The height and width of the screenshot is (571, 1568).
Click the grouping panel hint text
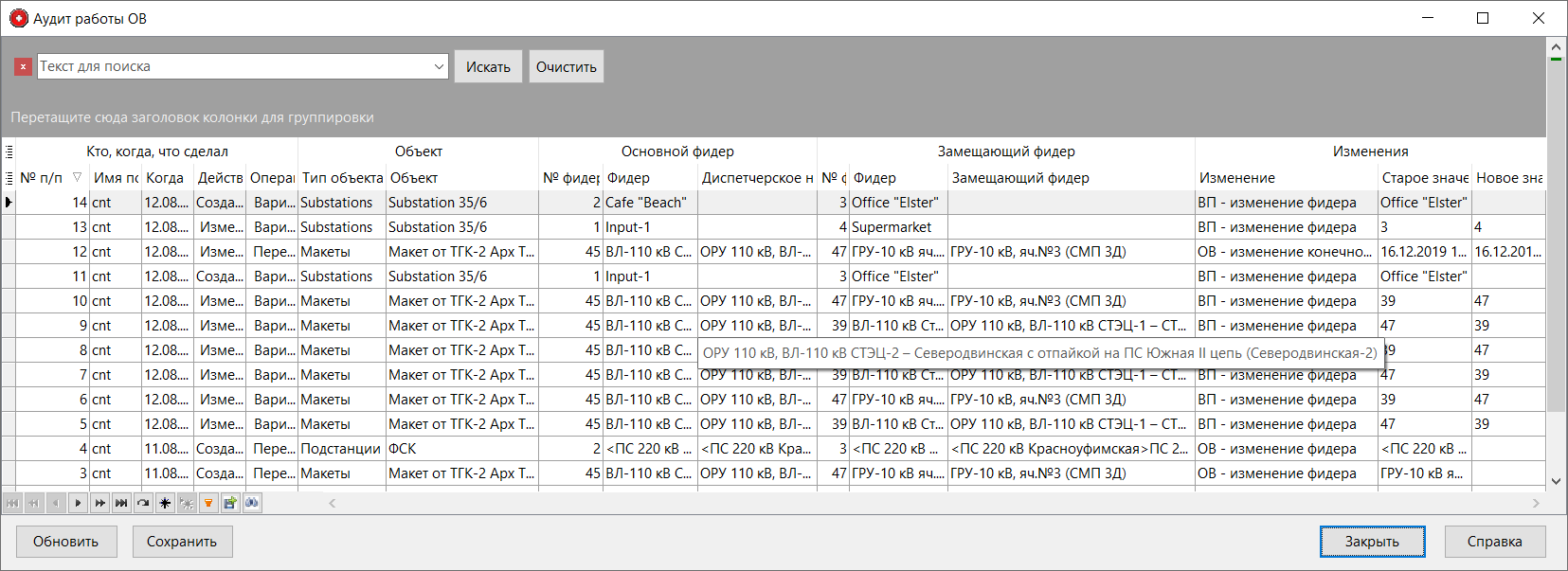click(x=192, y=117)
